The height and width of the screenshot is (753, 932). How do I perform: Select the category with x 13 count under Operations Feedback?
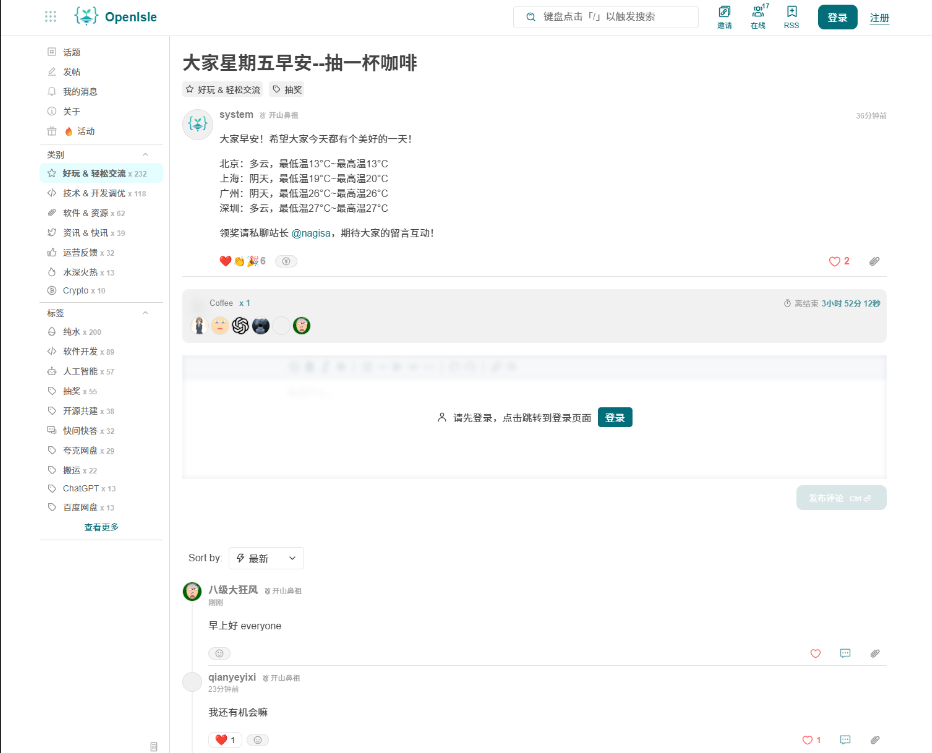(x=101, y=272)
